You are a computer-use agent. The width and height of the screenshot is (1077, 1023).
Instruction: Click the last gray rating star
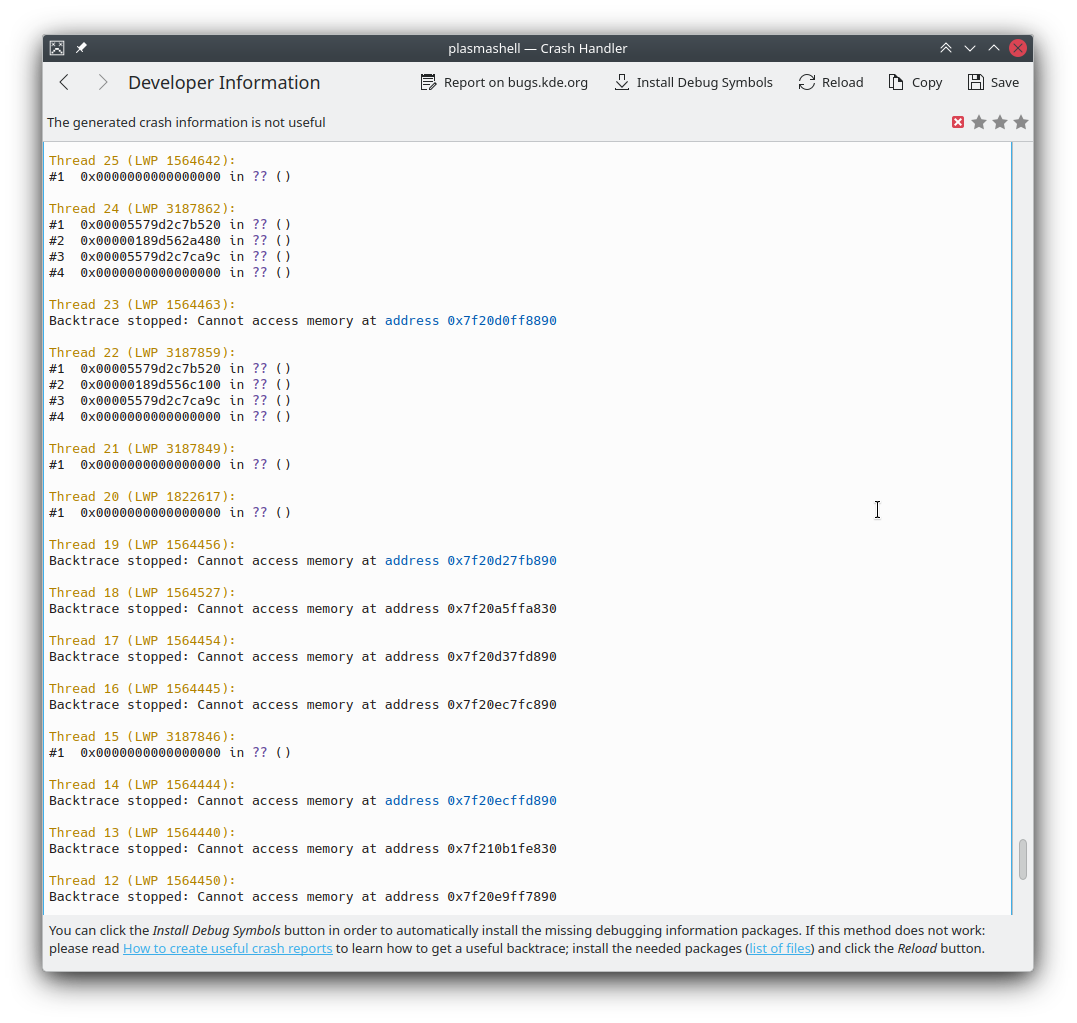coord(1021,122)
